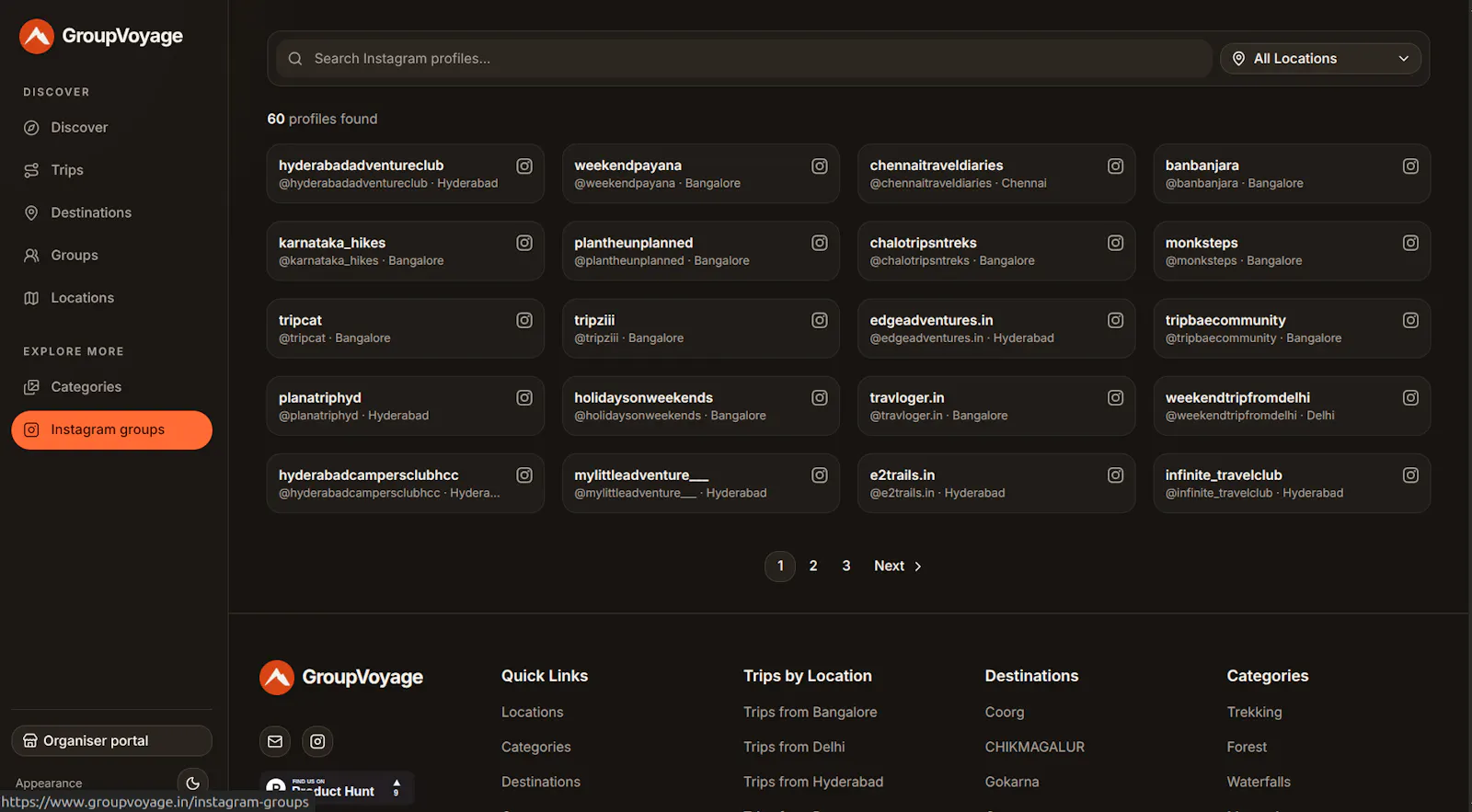
Task: Open Coorg destination footer link
Action: (1005, 713)
